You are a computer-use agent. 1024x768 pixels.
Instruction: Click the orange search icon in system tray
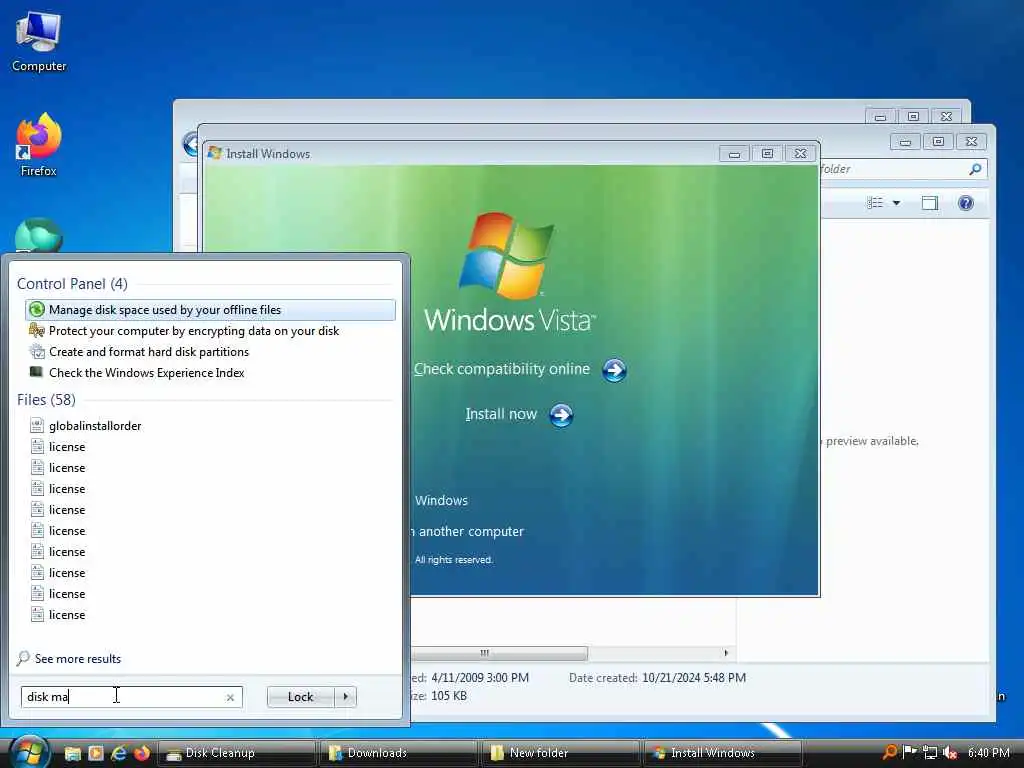pyautogui.click(x=889, y=752)
